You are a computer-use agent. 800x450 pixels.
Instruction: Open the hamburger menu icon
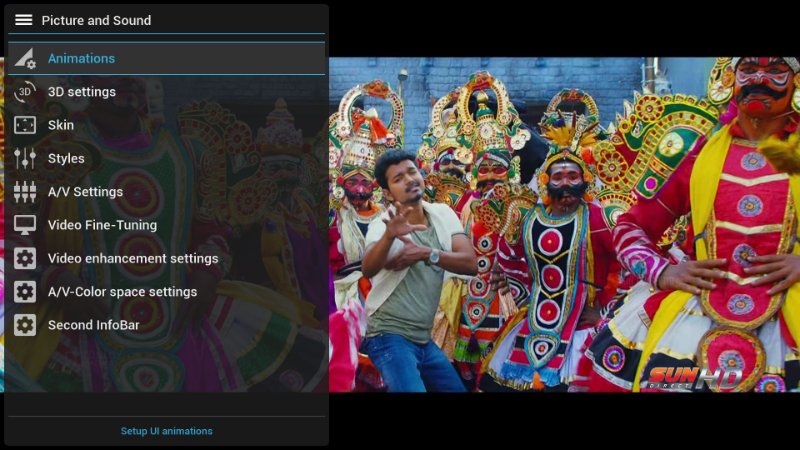(x=23, y=20)
